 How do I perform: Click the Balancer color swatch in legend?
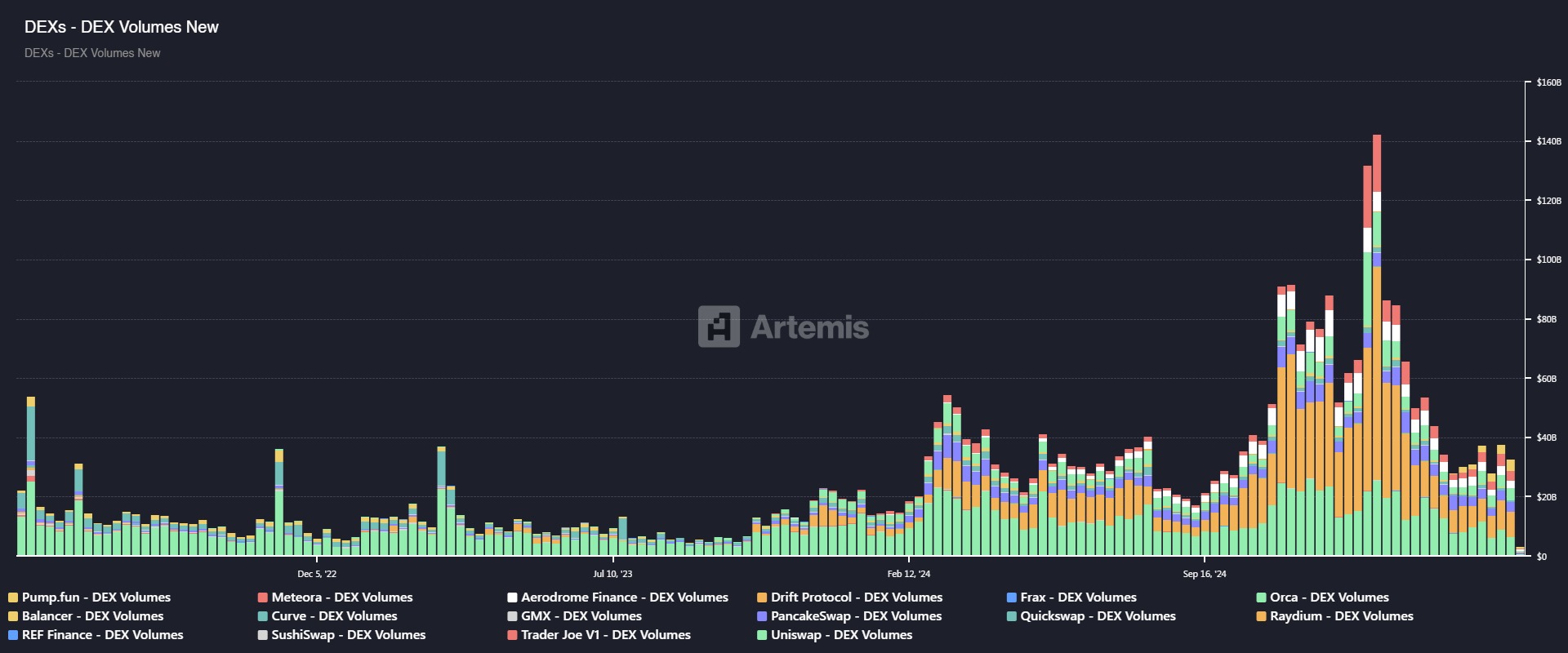coord(13,616)
